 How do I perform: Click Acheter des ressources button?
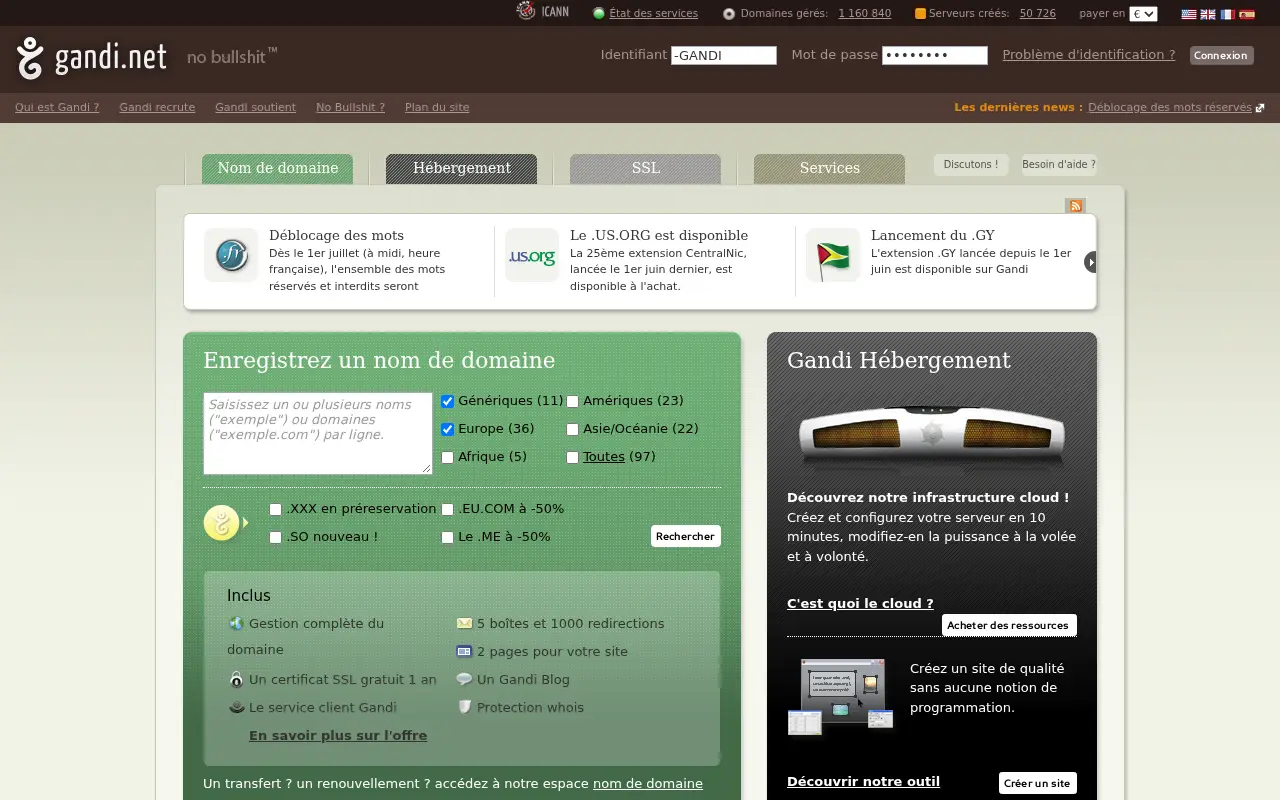tap(1008, 625)
